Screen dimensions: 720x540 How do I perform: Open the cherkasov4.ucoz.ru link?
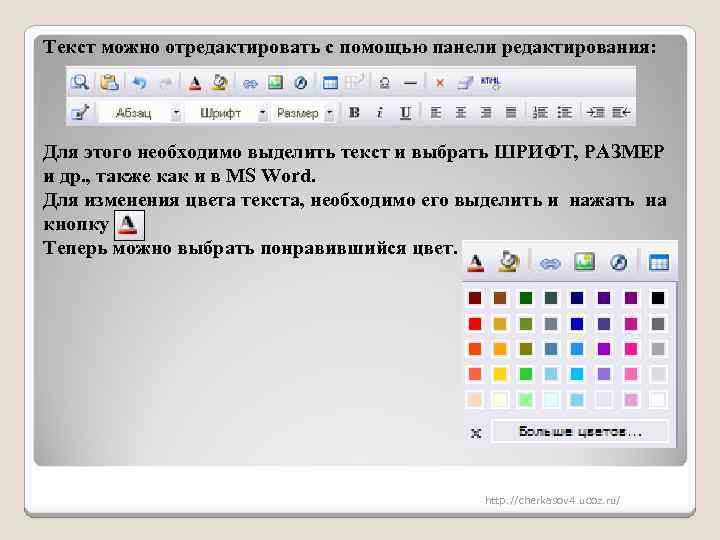tap(552, 500)
